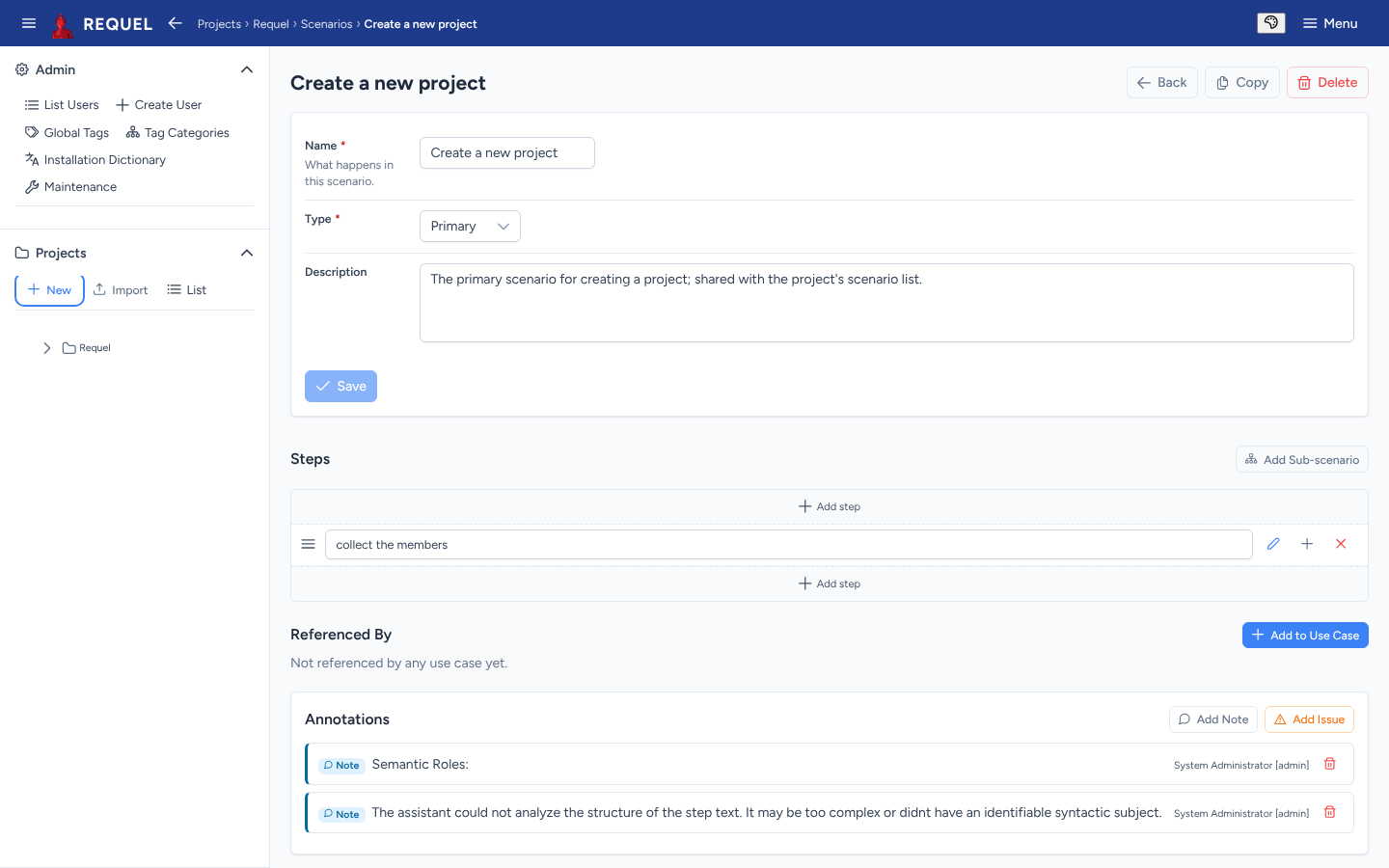Toggle the theme palette icon
Screen dimensions: 1389x868
tap(1271, 23)
